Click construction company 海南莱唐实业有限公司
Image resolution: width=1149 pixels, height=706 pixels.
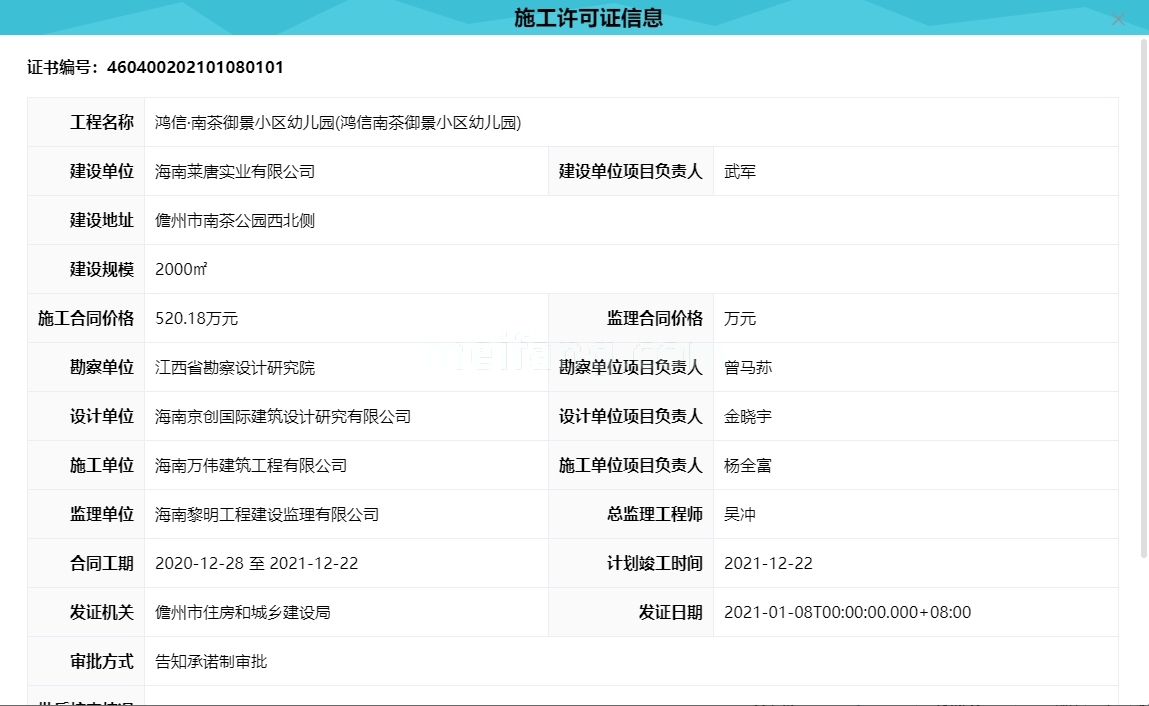(235, 172)
